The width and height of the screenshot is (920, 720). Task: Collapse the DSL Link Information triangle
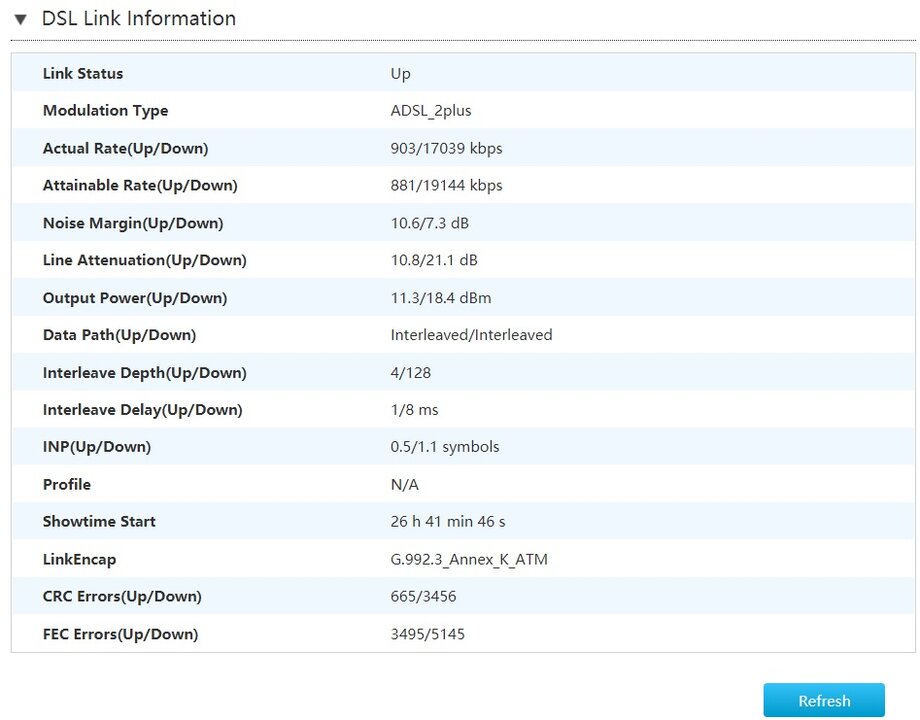click(20, 19)
